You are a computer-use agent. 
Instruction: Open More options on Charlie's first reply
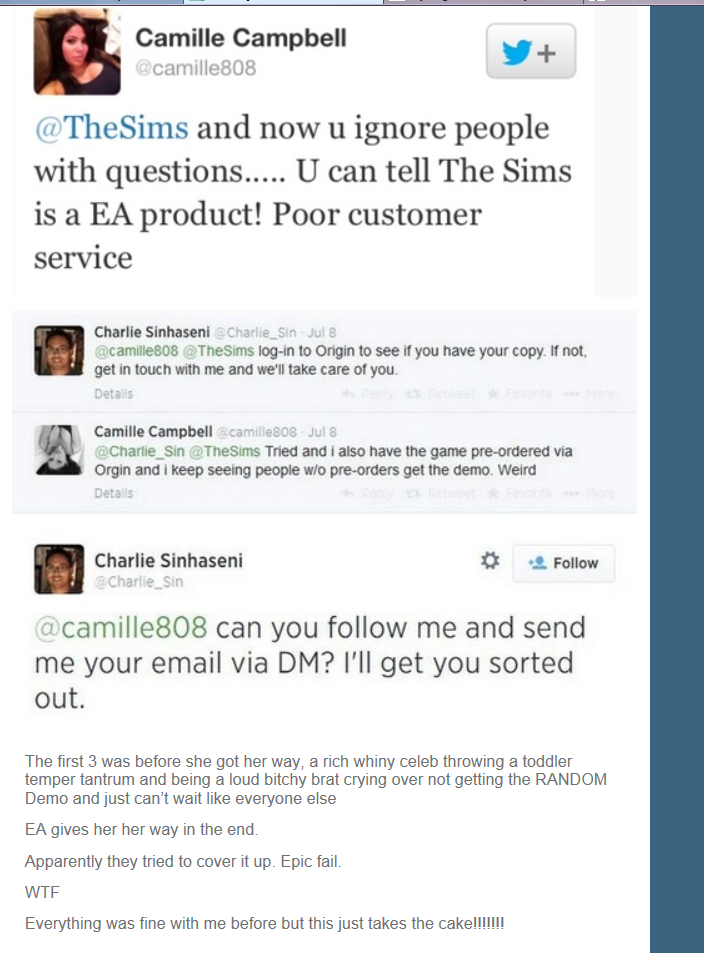[x=589, y=394]
